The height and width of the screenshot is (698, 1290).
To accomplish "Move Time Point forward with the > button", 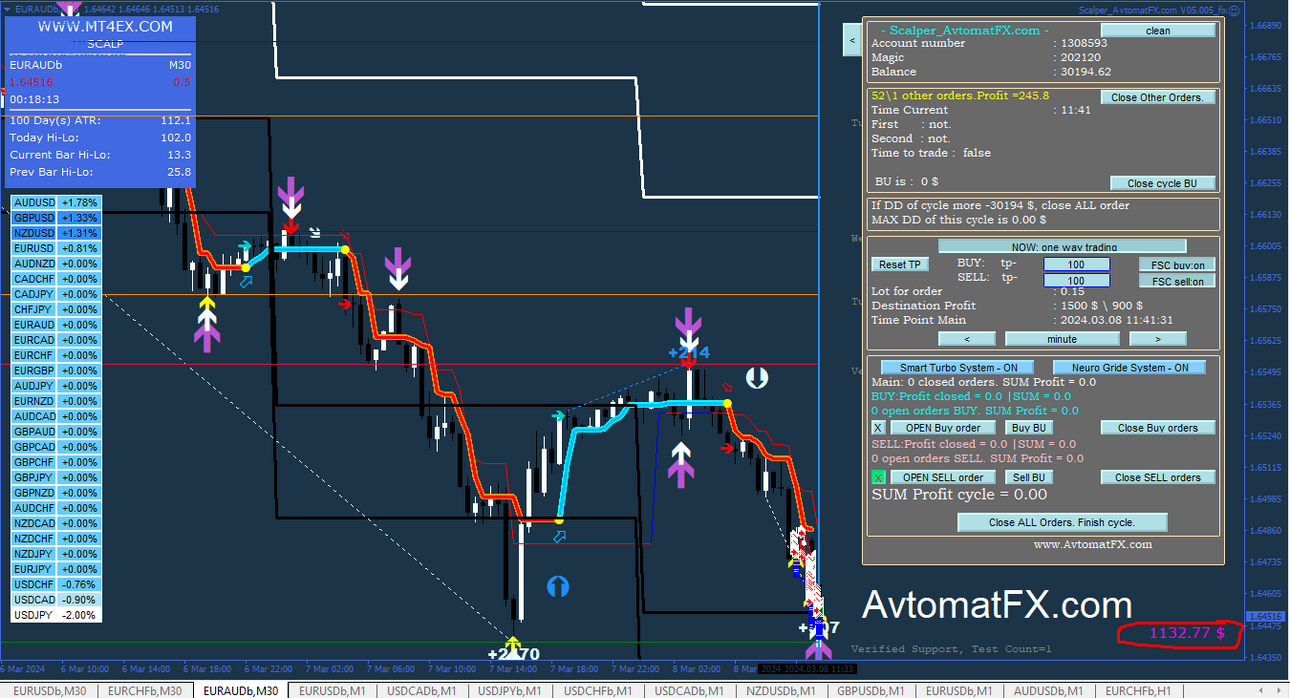I will (1158, 339).
